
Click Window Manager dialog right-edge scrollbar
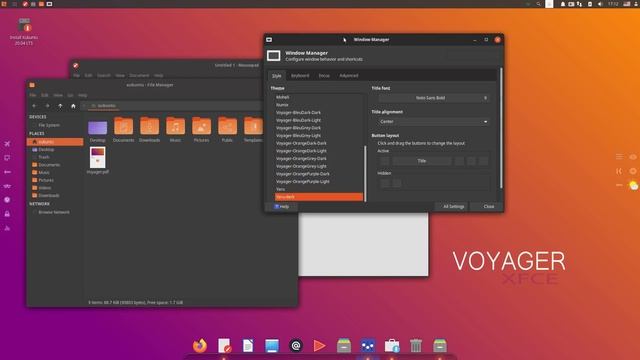pos(501,129)
